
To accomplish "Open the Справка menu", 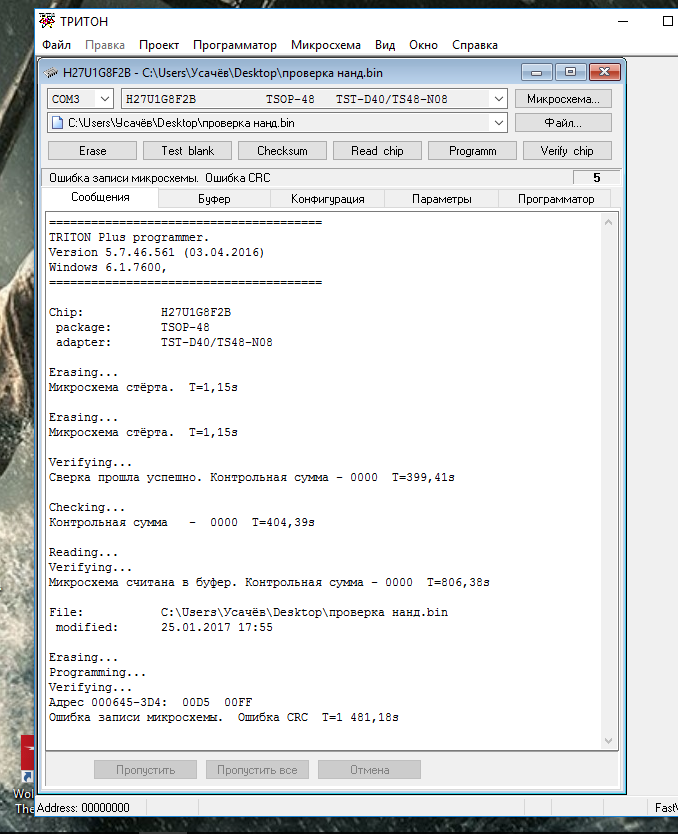I will (x=474, y=45).
